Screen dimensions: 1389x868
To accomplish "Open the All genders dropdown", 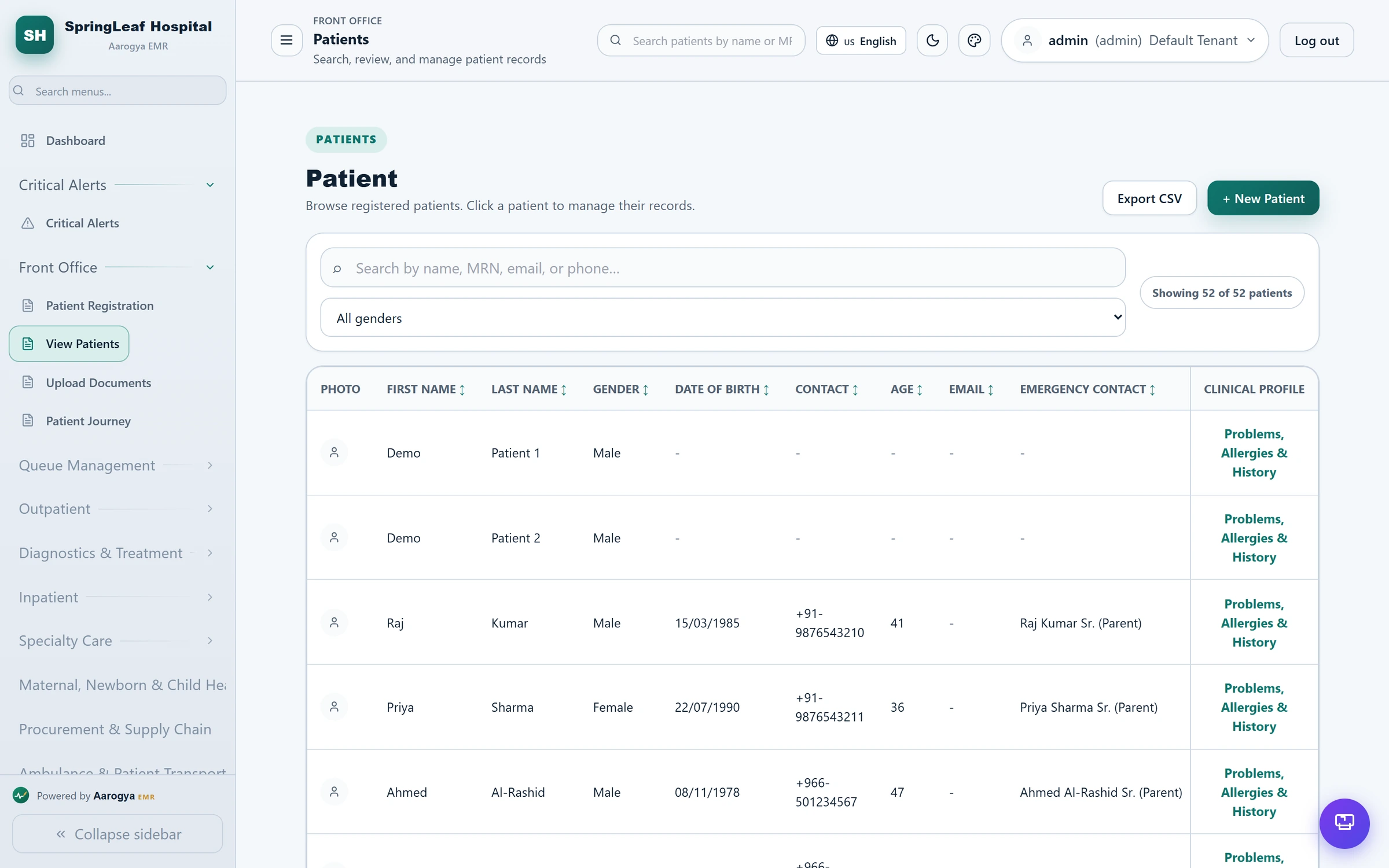I will (x=723, y=318).
